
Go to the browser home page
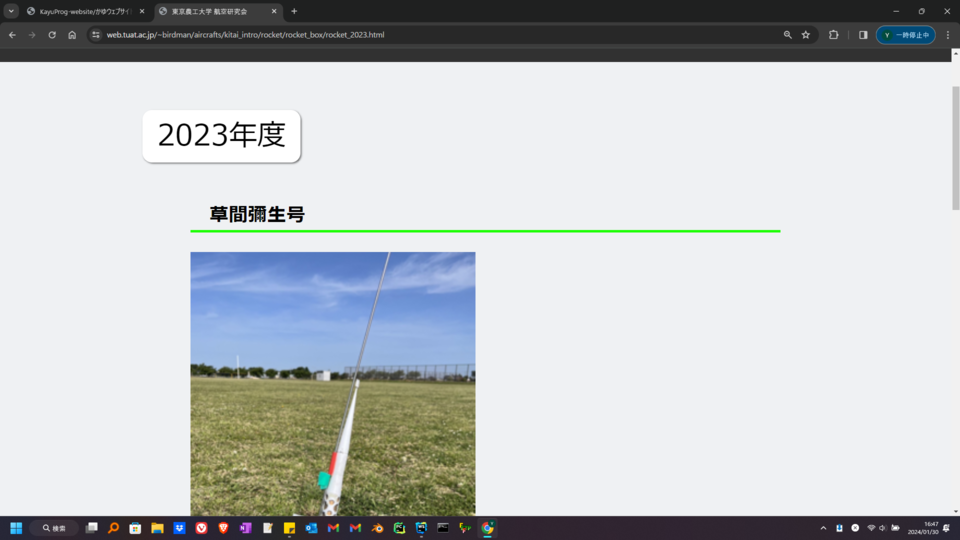[x=72, y=35]
